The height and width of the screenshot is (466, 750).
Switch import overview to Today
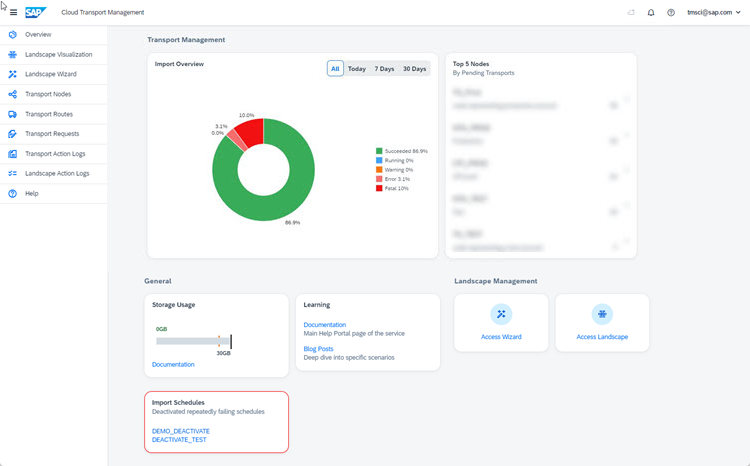357,69
